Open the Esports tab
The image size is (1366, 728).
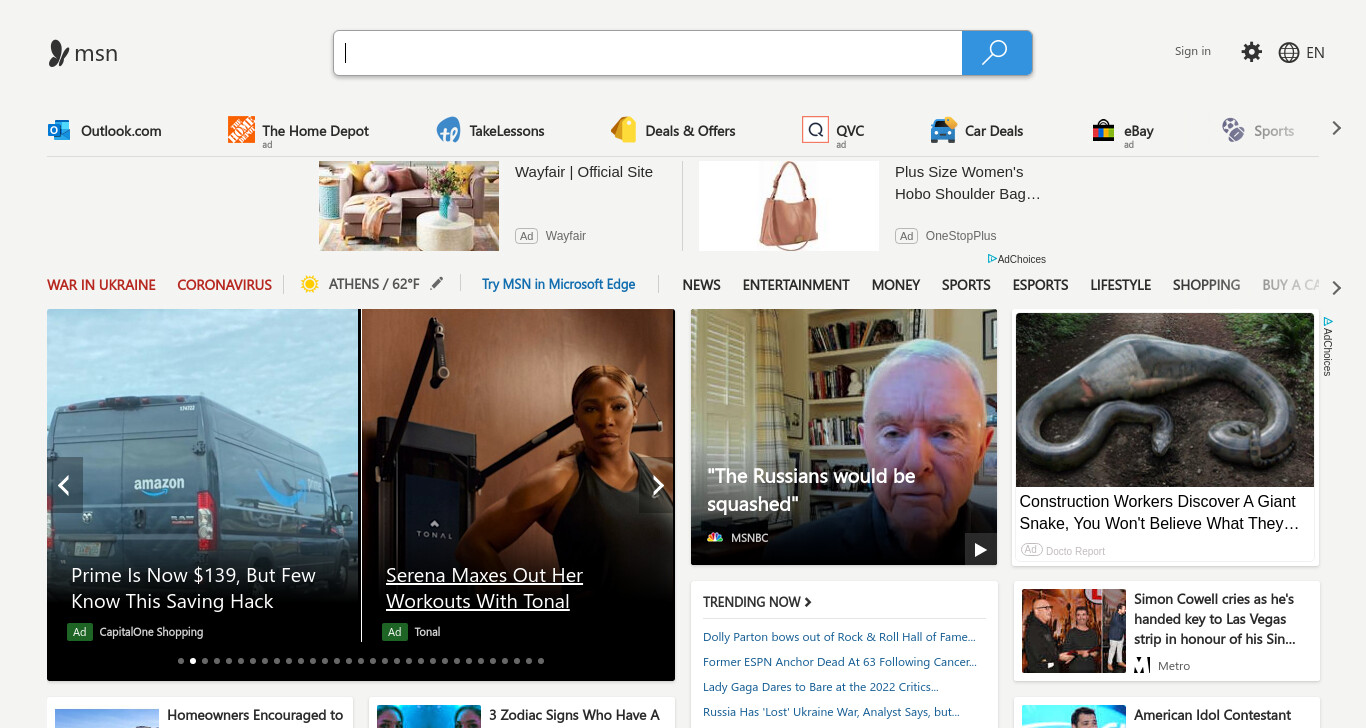(1040, 285)
